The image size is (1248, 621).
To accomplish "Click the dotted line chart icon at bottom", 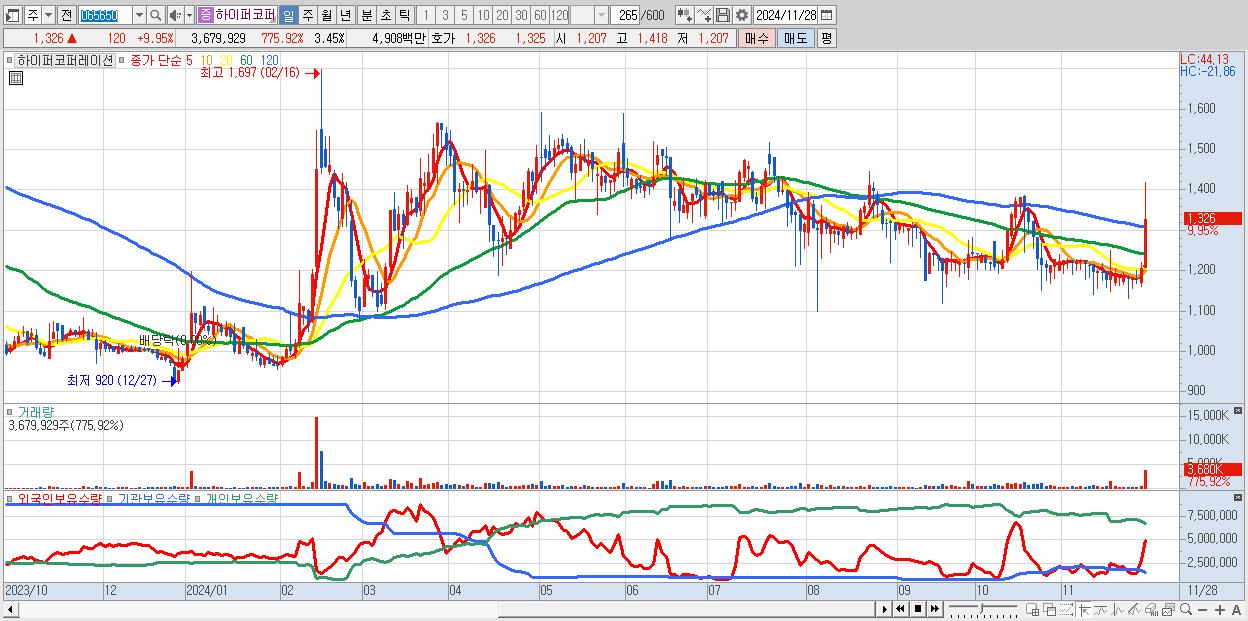I will (x=1066, y=609).
